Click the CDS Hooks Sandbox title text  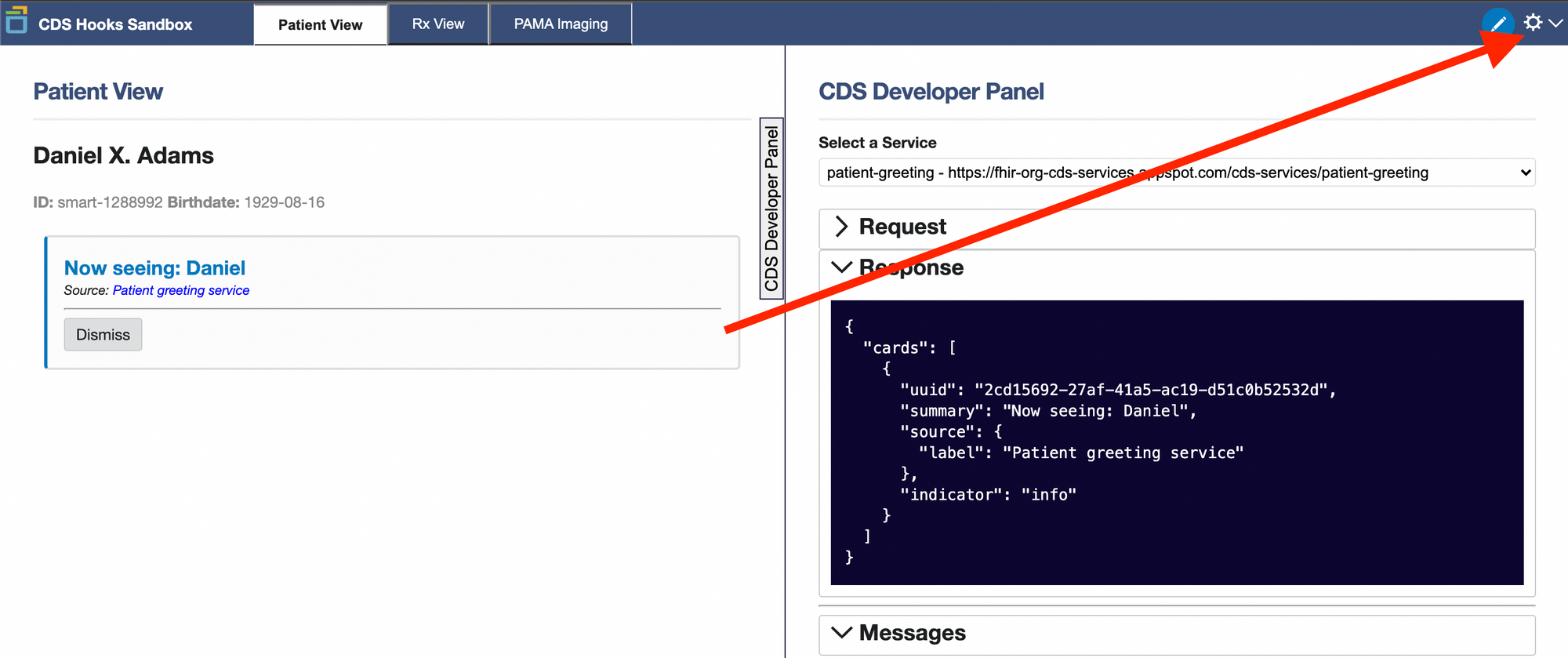click(115, 24)
